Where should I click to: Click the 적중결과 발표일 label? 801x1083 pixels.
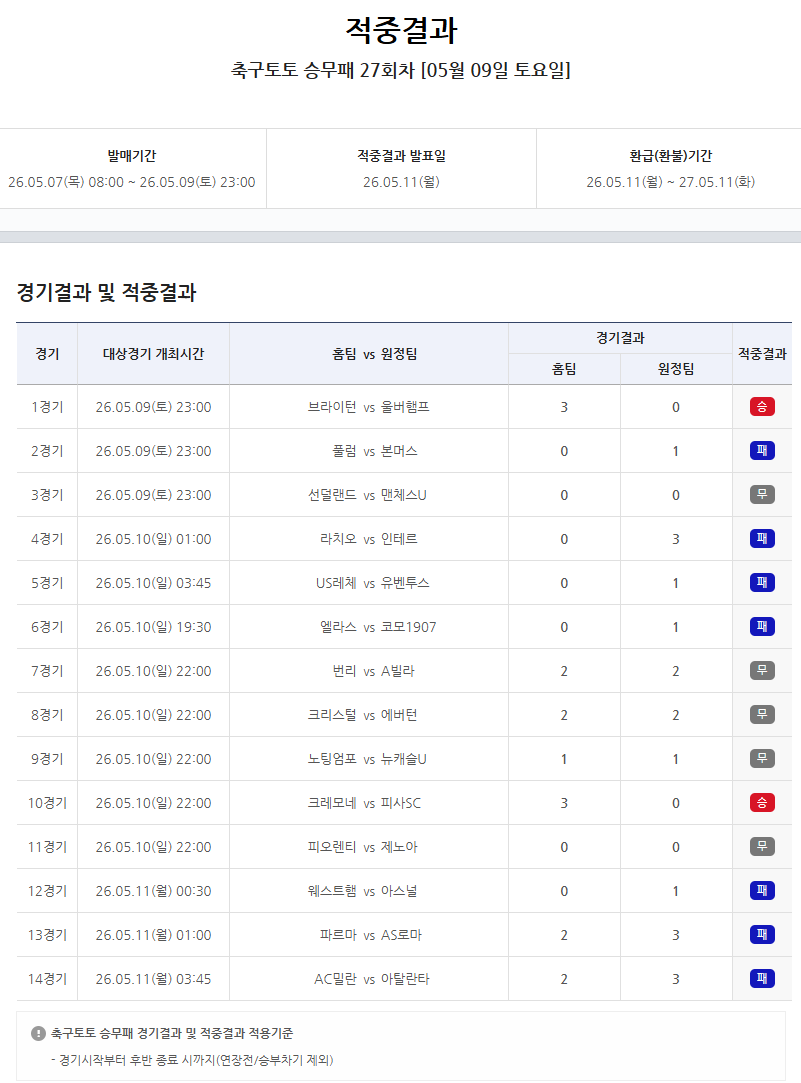coord(401,156)
